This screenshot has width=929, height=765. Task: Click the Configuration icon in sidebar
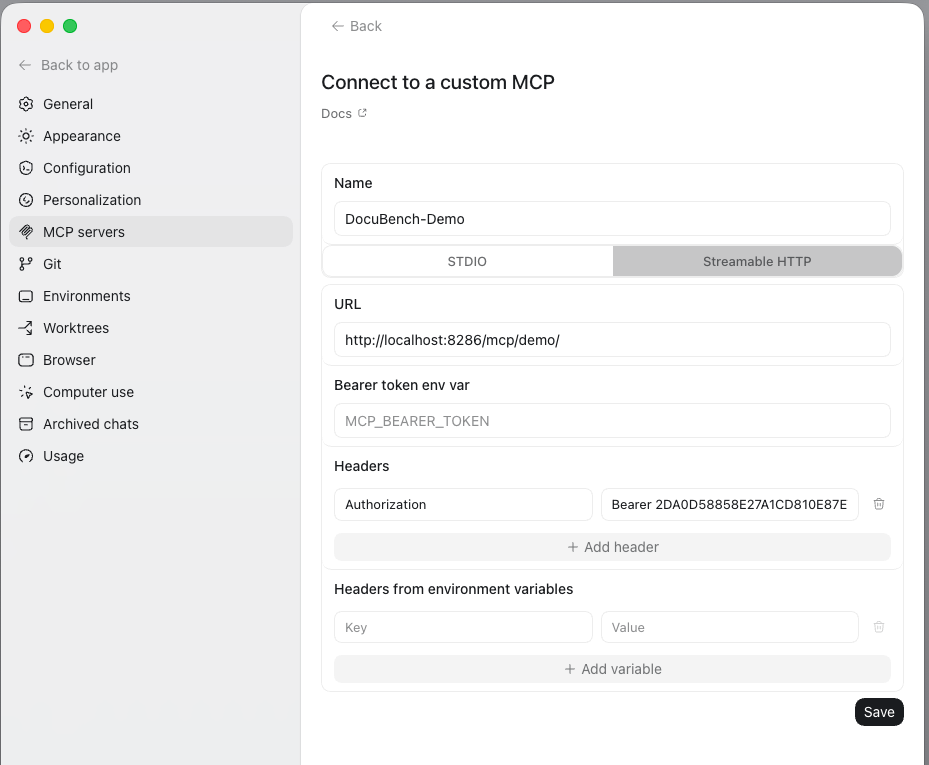point(25,168)
